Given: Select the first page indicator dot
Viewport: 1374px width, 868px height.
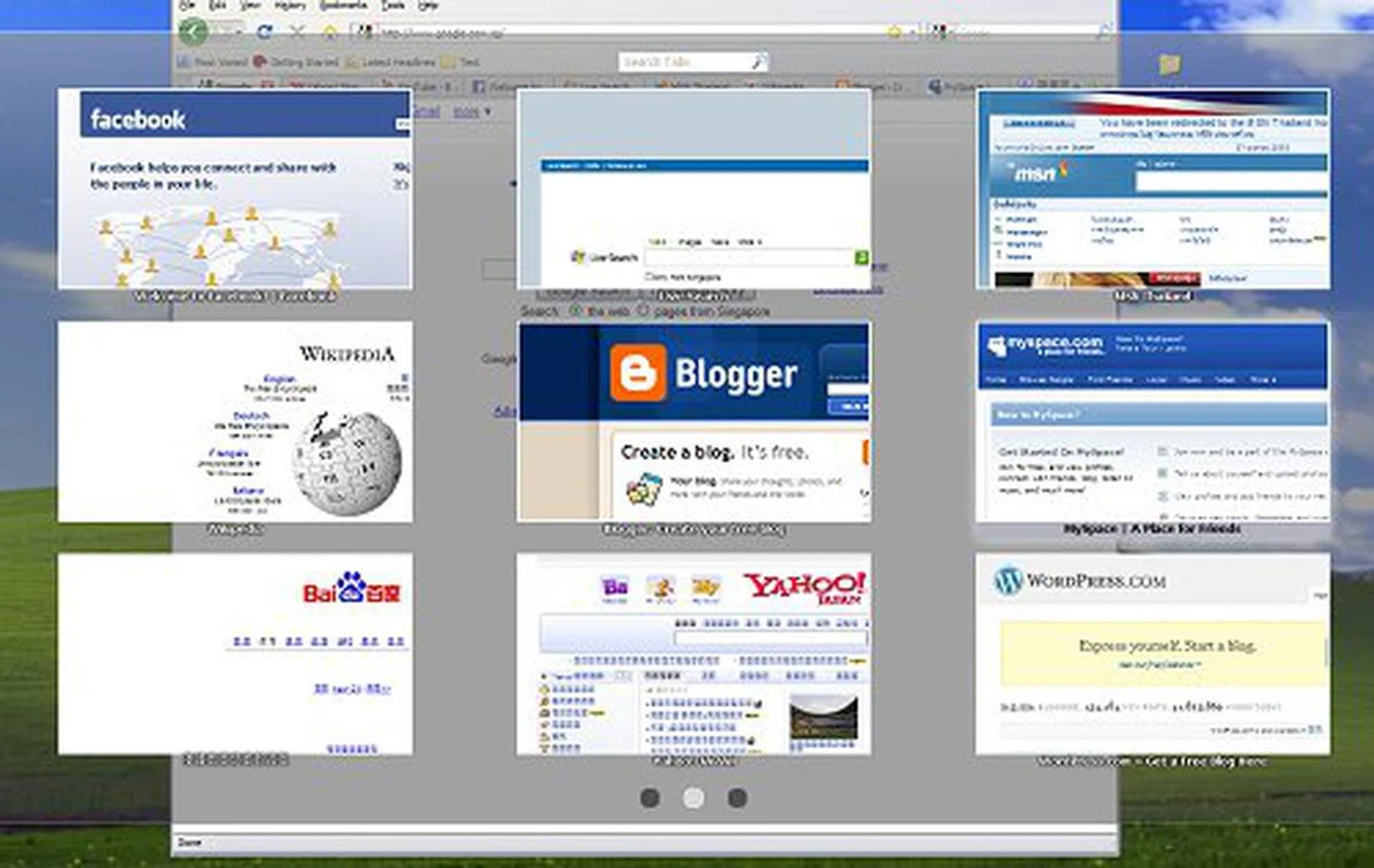Looking at the screenshot, I should (x=650, y=798).
